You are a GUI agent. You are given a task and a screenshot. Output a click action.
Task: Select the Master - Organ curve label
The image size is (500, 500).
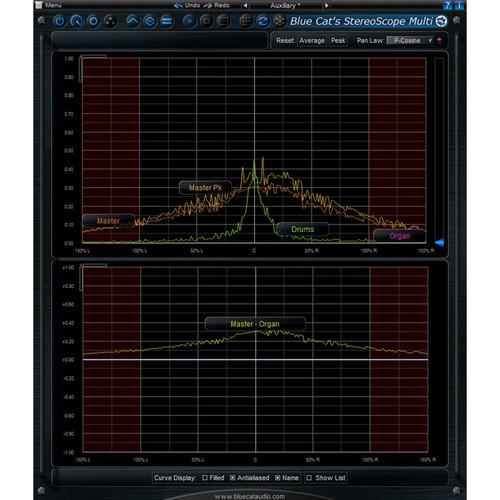click(255, 324)
